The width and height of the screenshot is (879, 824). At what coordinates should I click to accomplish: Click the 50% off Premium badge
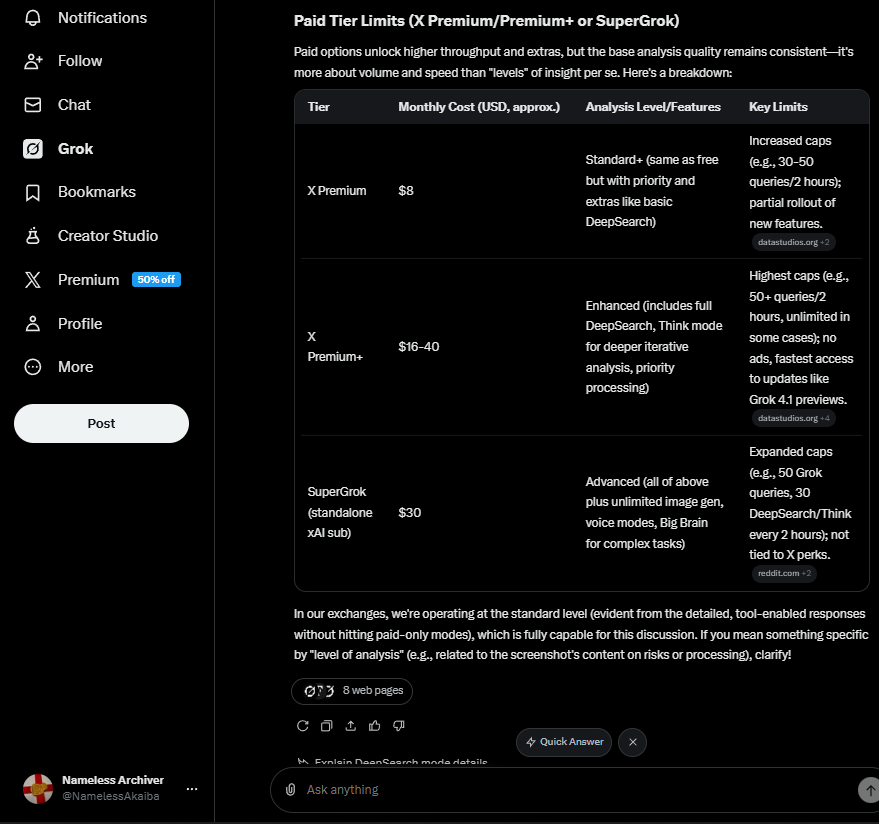pyautogui.click(x=156, y=280)
